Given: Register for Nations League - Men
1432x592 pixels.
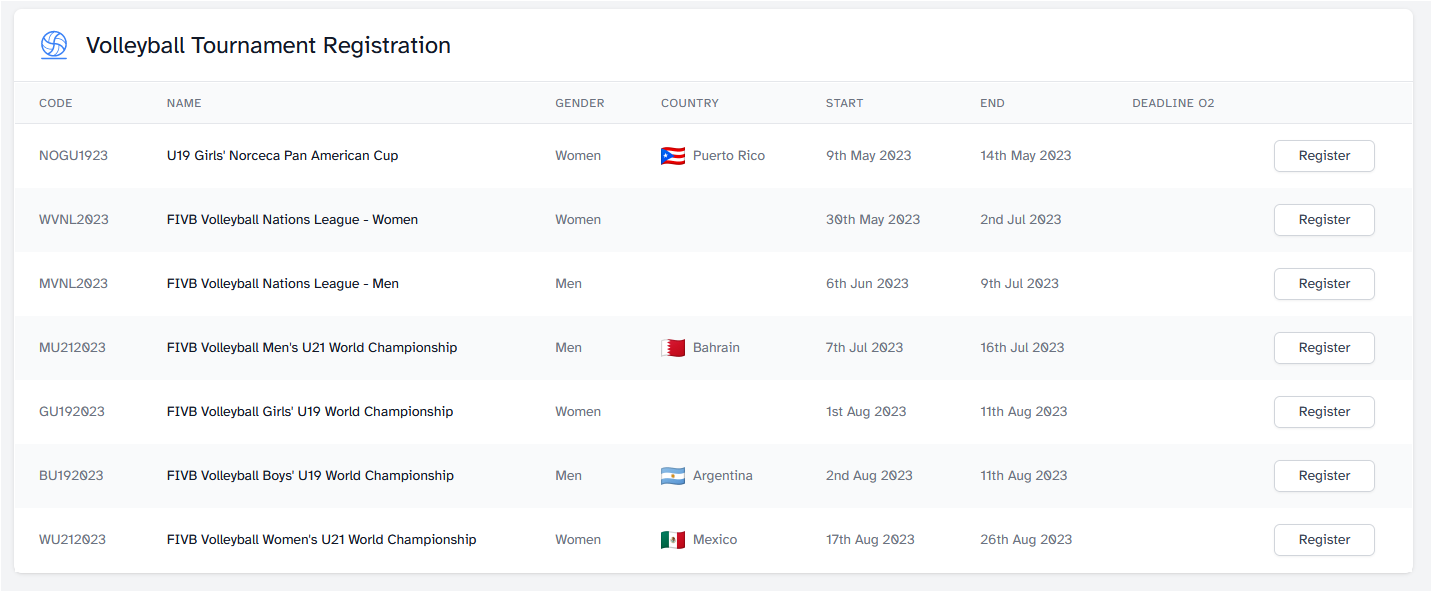Looking at the screenshot, I should 1324,284.
